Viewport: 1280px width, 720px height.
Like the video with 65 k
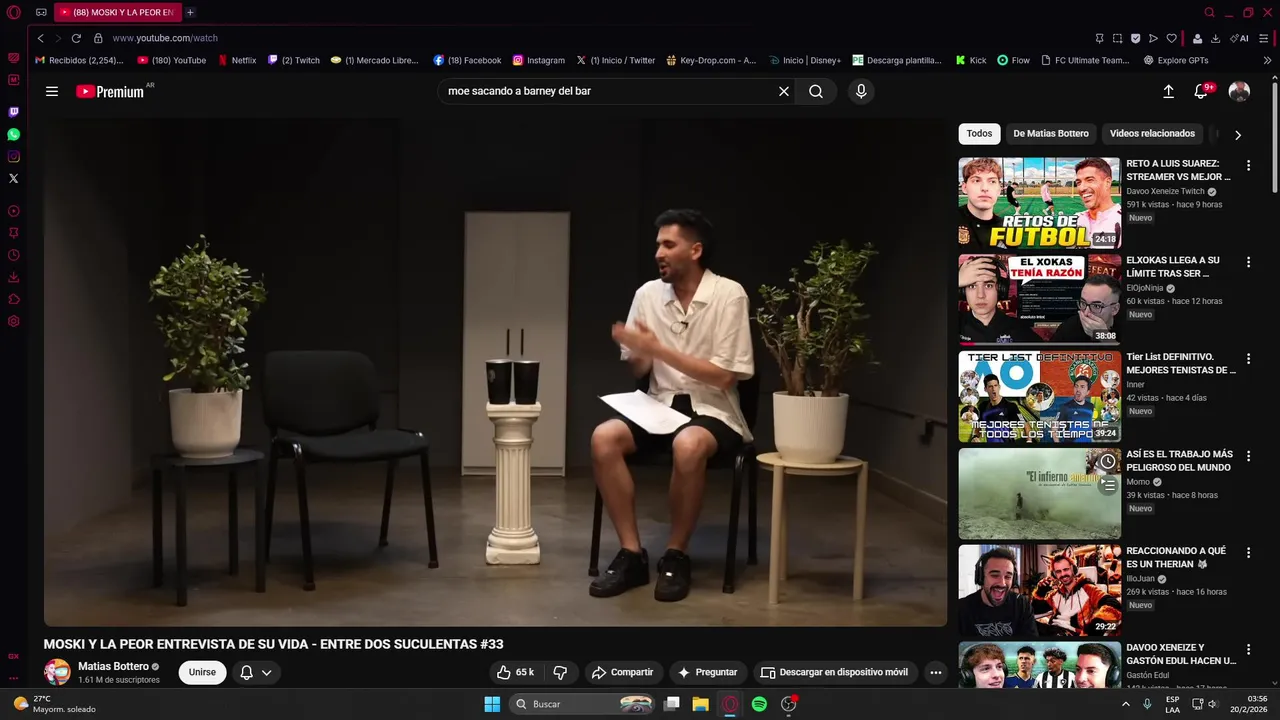[515, 672]
